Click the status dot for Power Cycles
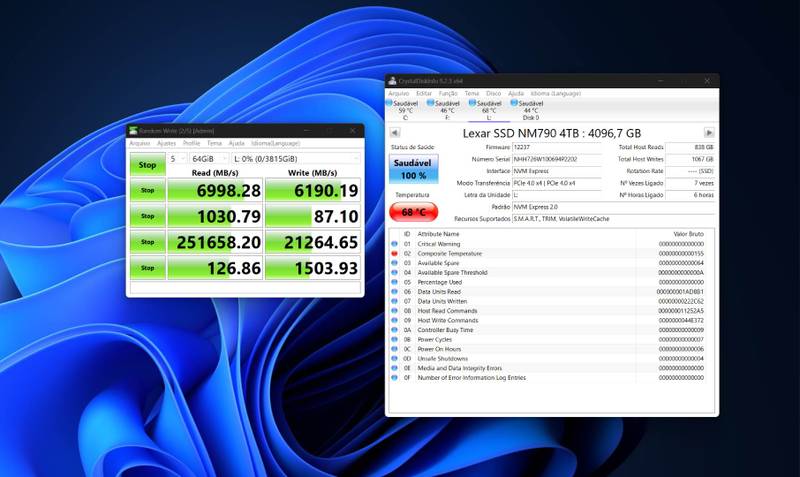The width and height of the screenshot is (800, 477). 394,339
